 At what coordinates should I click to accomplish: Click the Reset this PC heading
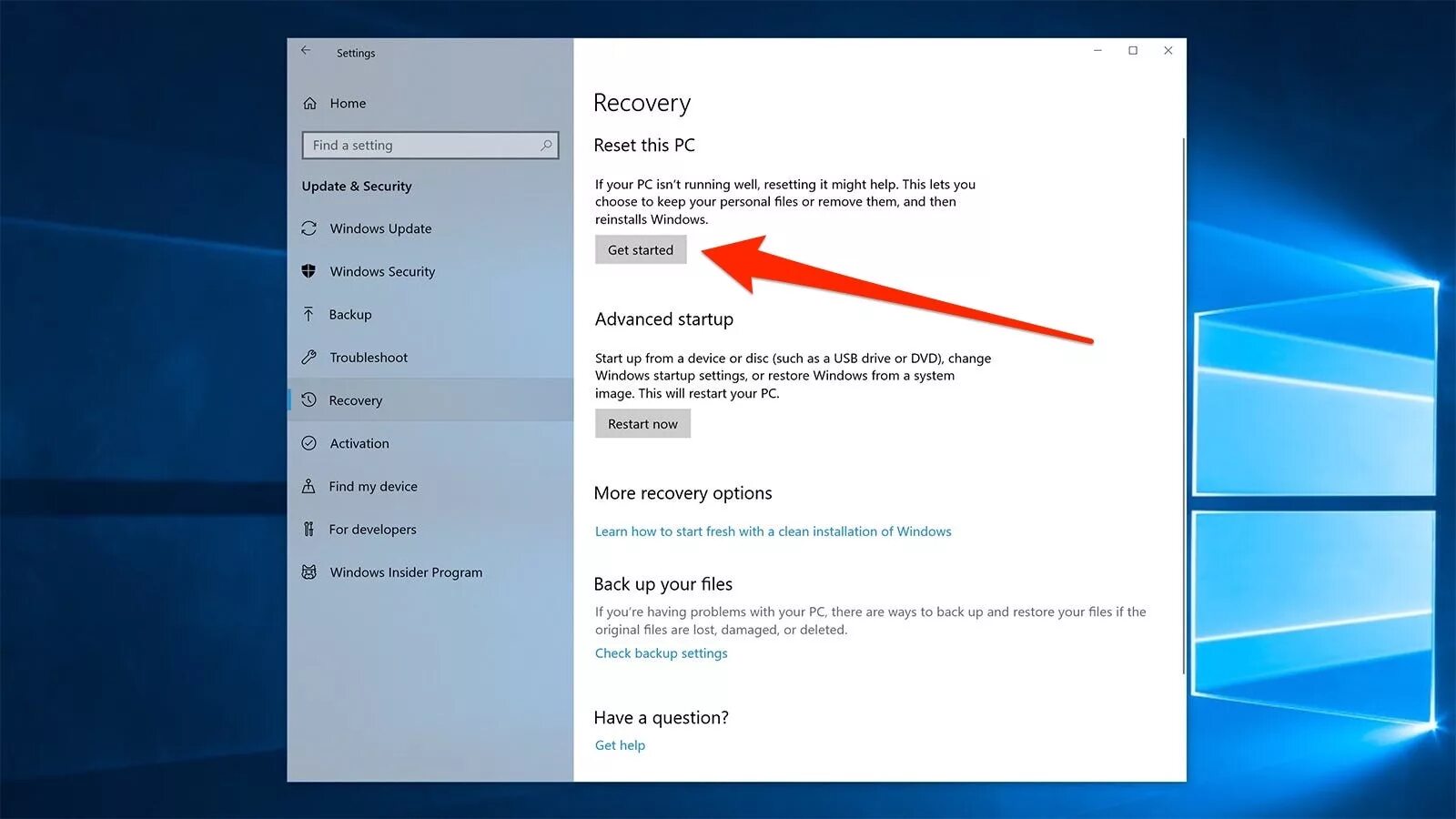(x=644, y=146)
